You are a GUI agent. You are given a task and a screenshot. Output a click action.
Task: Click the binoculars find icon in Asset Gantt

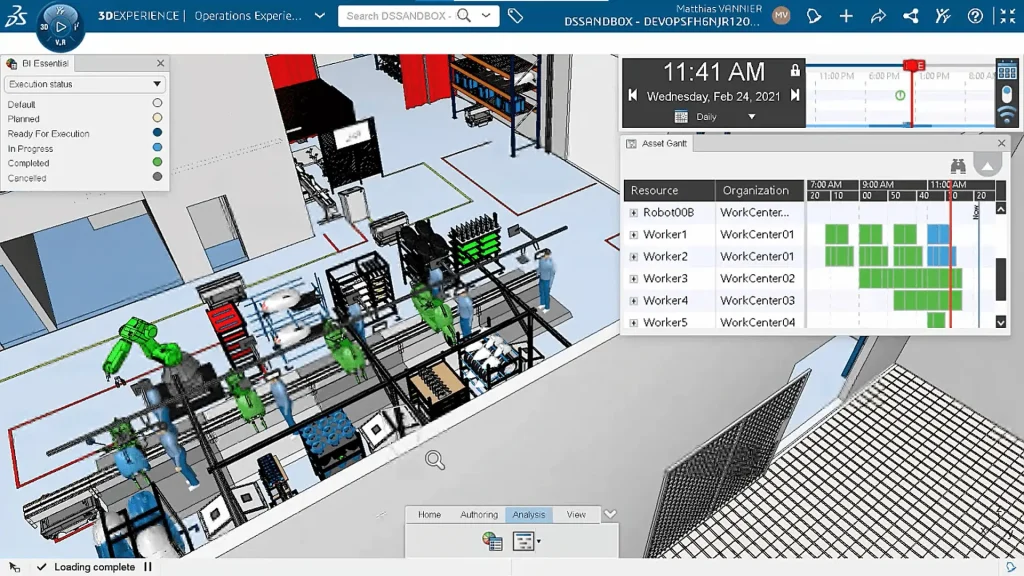click(958, 167)
